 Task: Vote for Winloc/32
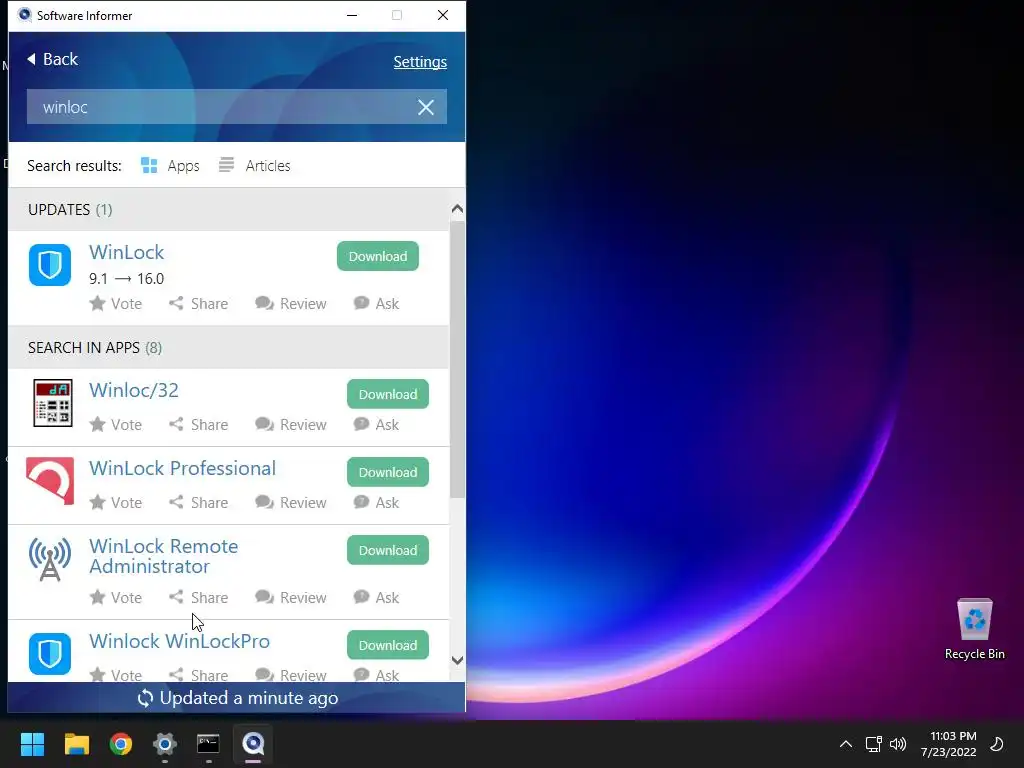coord(116,424)
